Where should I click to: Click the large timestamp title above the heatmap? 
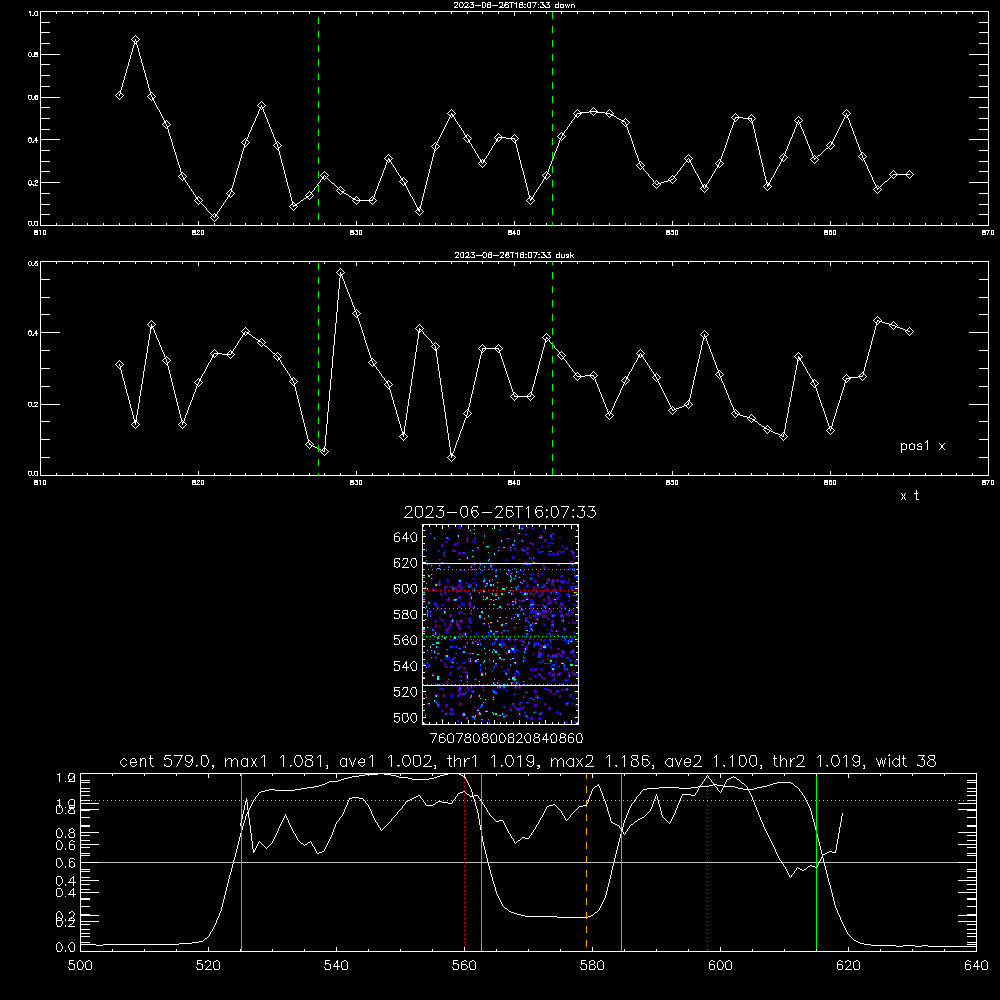pos(500,512)
